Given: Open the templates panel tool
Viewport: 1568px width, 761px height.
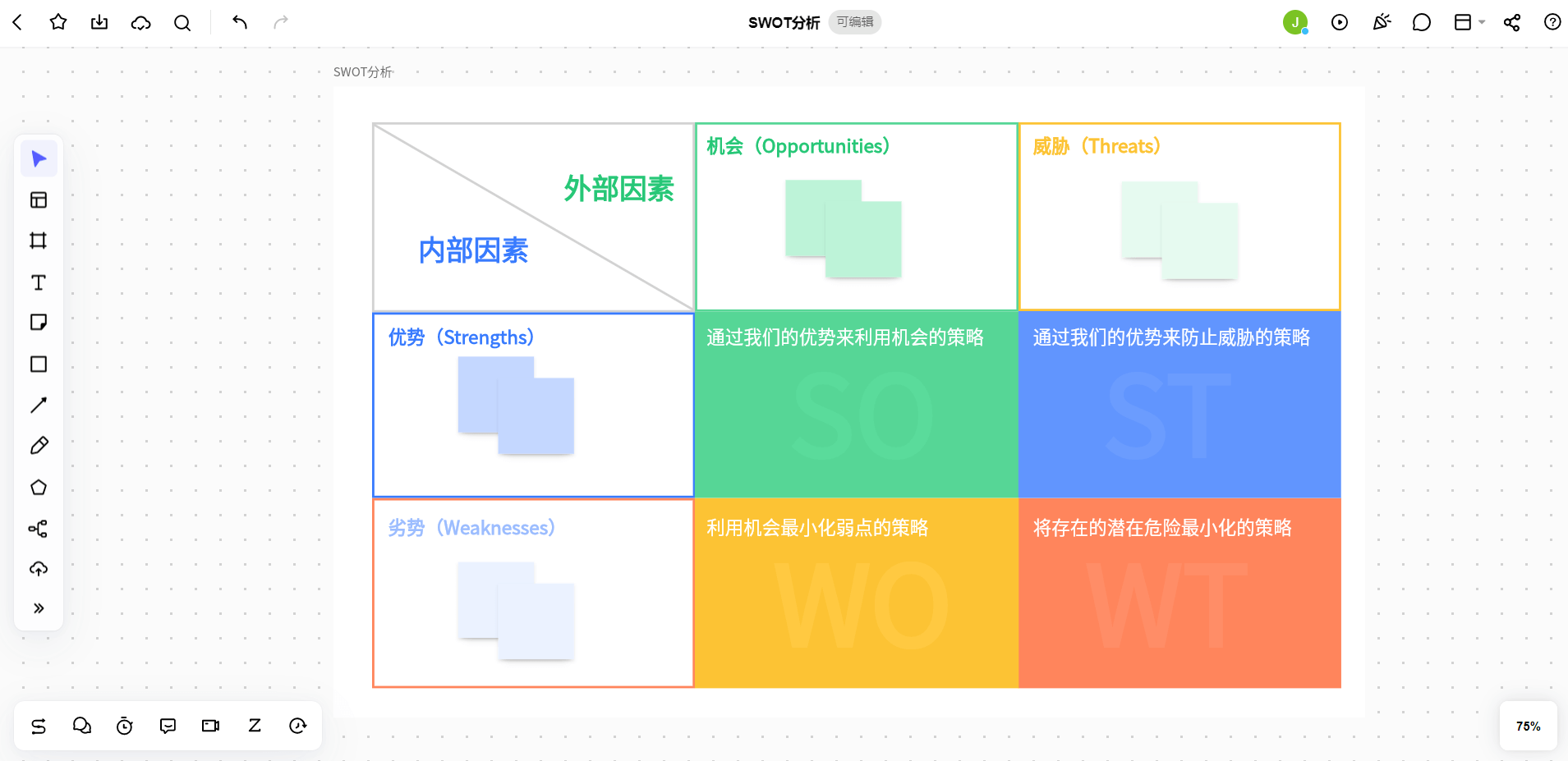Looking at the screenshot, I should pyautogui.click(x=39, y=199).
